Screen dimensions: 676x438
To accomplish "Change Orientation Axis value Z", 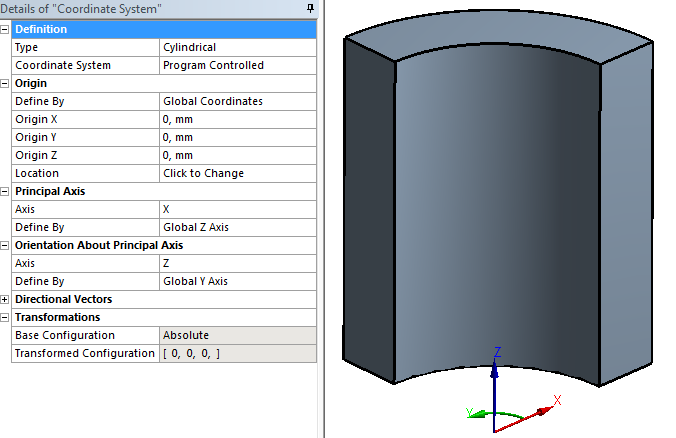I will pos(238,263).
